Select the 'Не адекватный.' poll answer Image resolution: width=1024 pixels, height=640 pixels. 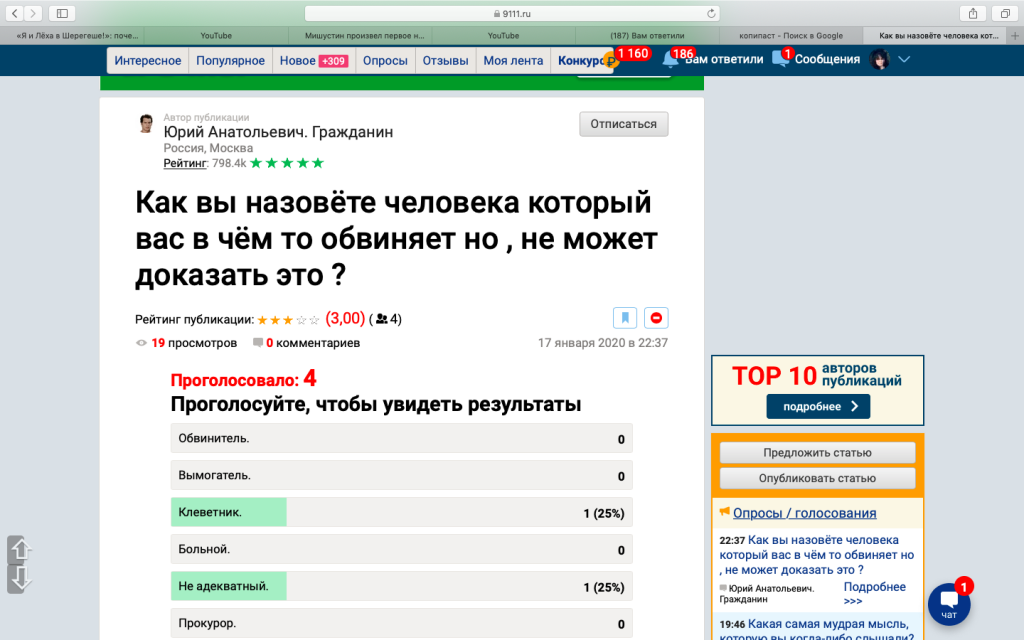[x=401, y=587]
